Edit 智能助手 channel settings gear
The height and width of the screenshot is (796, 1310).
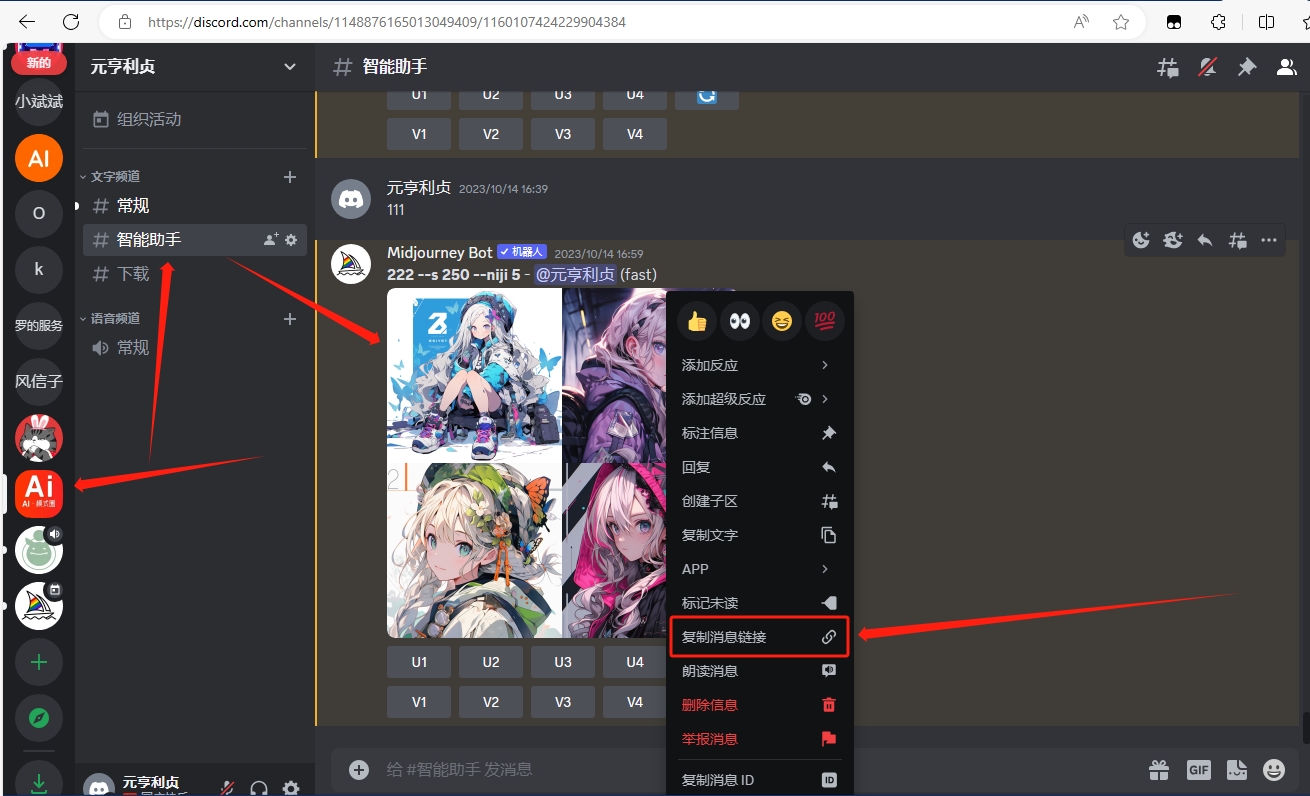click(x=291, y=240)
